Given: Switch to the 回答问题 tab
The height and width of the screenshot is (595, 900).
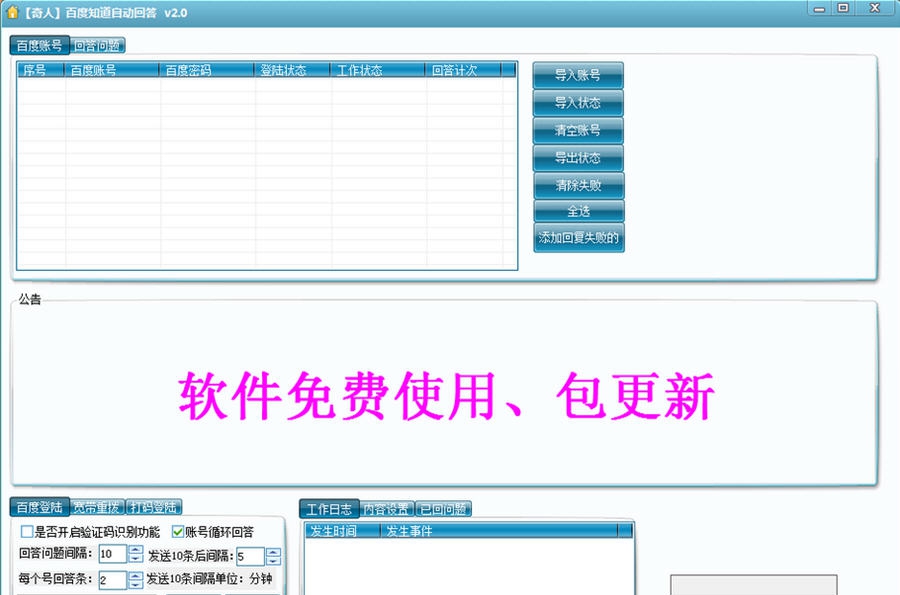Looking at the screenshot, I should coord(99,45).
